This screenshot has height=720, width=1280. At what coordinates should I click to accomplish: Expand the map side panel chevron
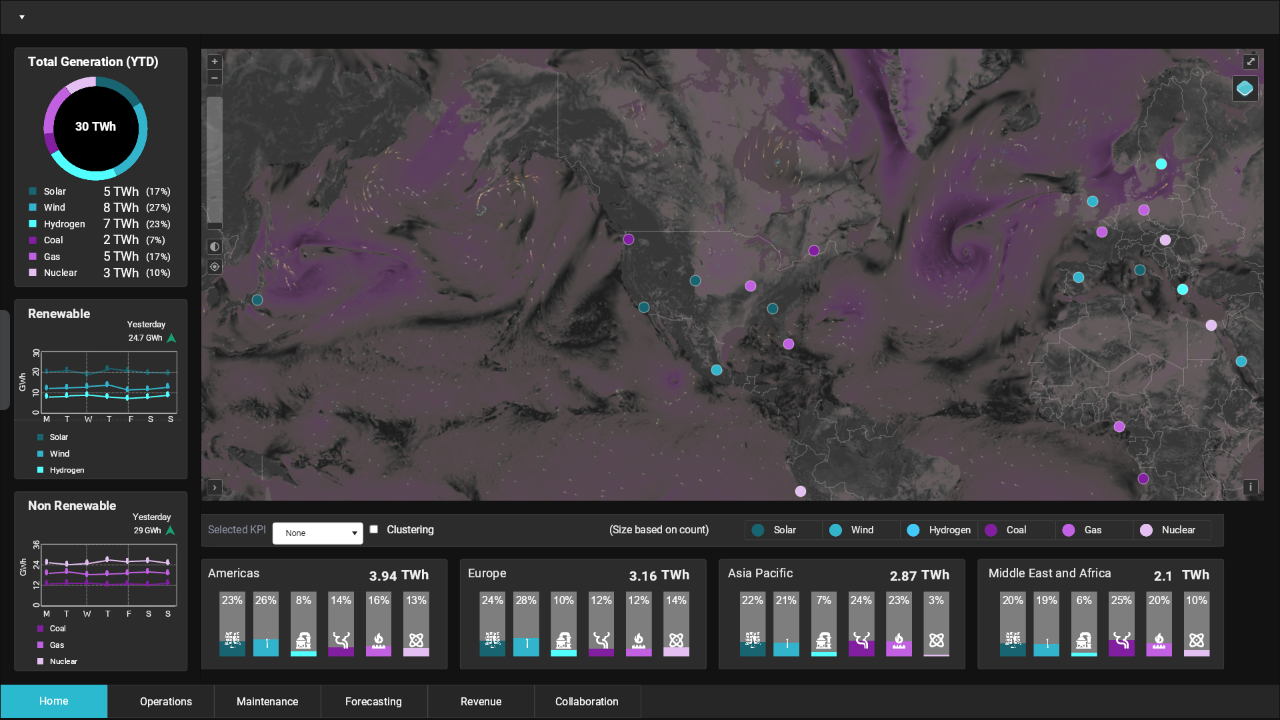(215, 488)
